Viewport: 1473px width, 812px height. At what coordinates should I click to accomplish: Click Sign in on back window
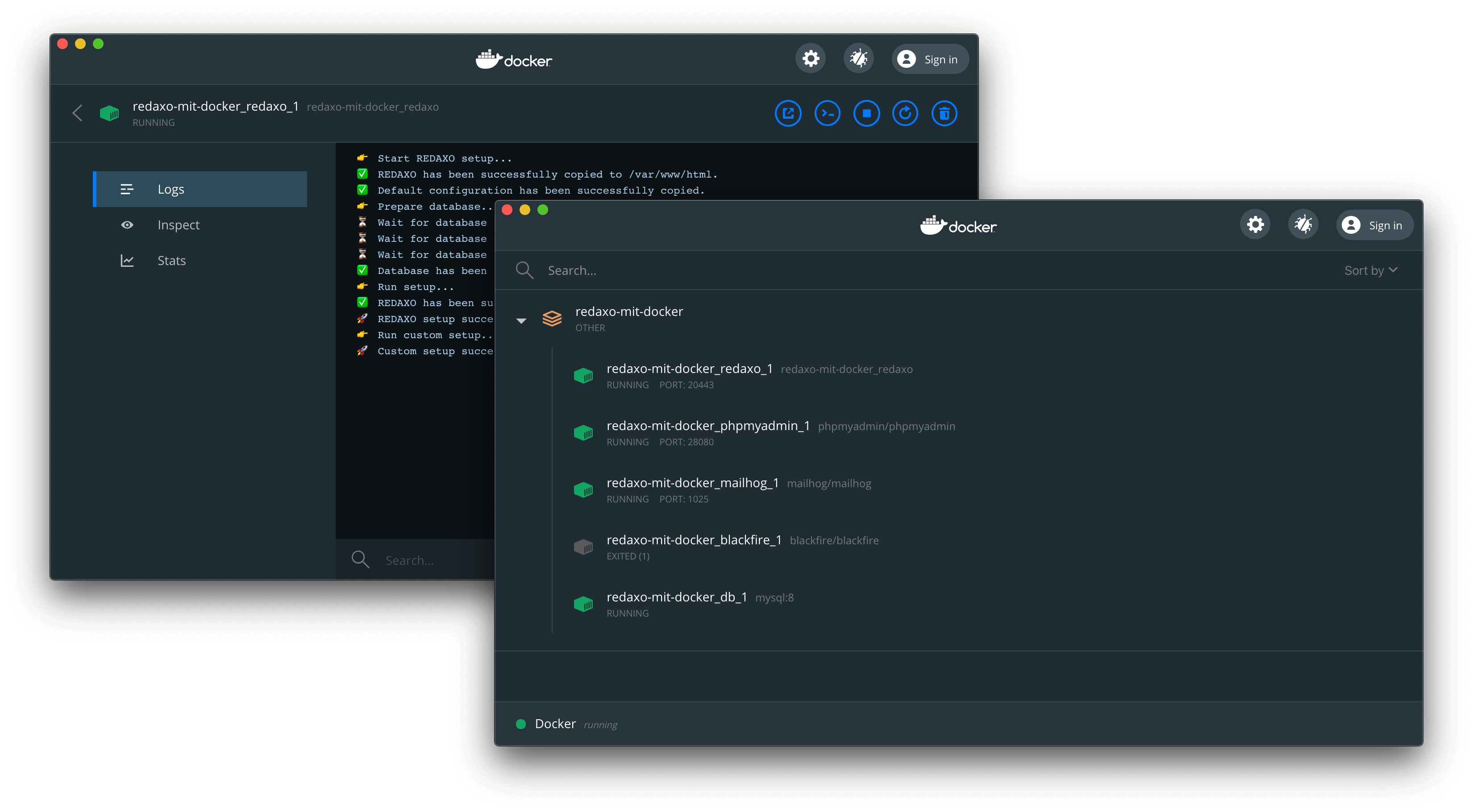(x=930, y=59)
